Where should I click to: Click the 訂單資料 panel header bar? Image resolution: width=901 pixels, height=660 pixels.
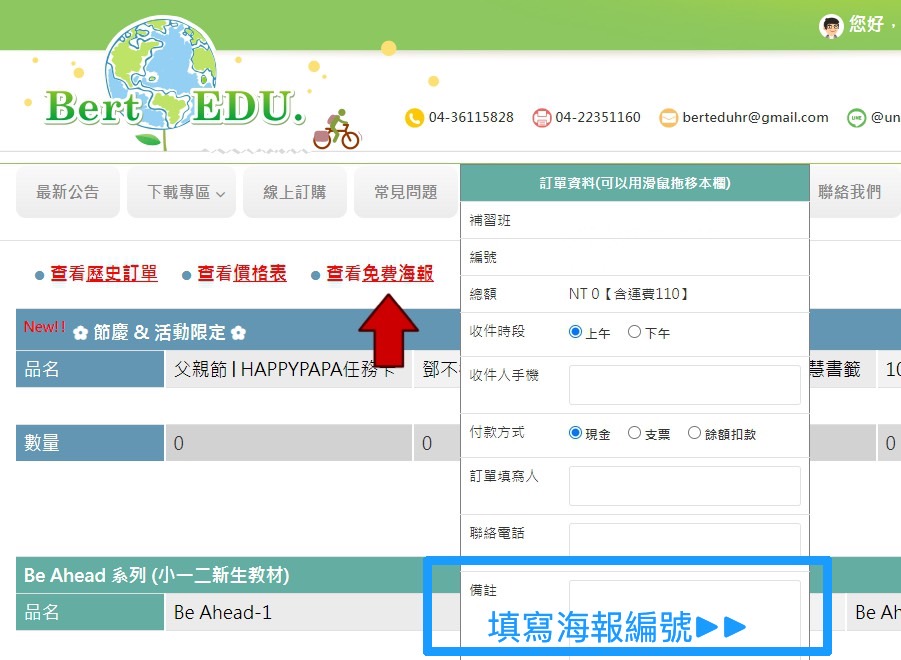pyautogui.click(x=635, y=183)
